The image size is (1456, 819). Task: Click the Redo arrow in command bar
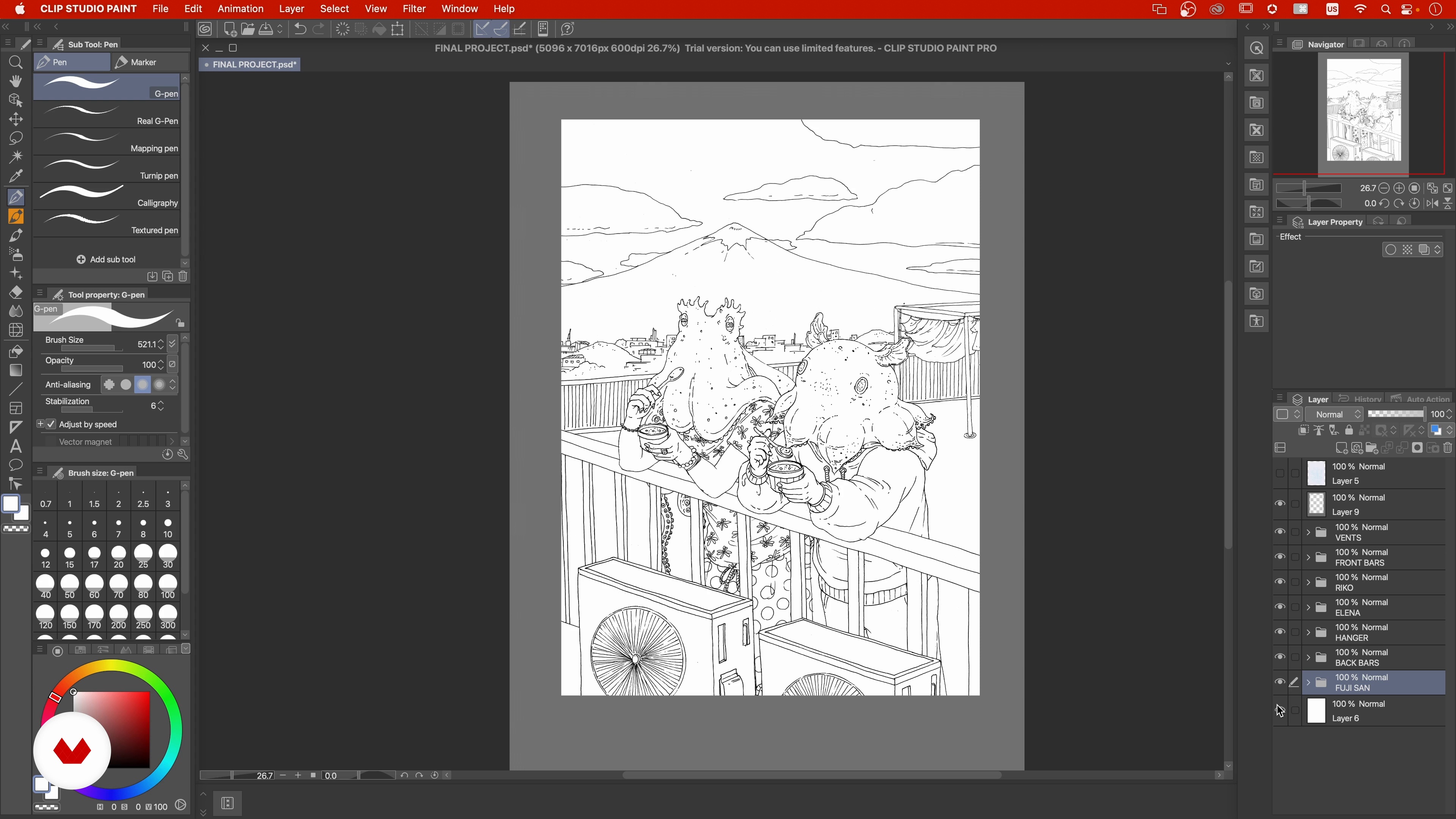319,29
